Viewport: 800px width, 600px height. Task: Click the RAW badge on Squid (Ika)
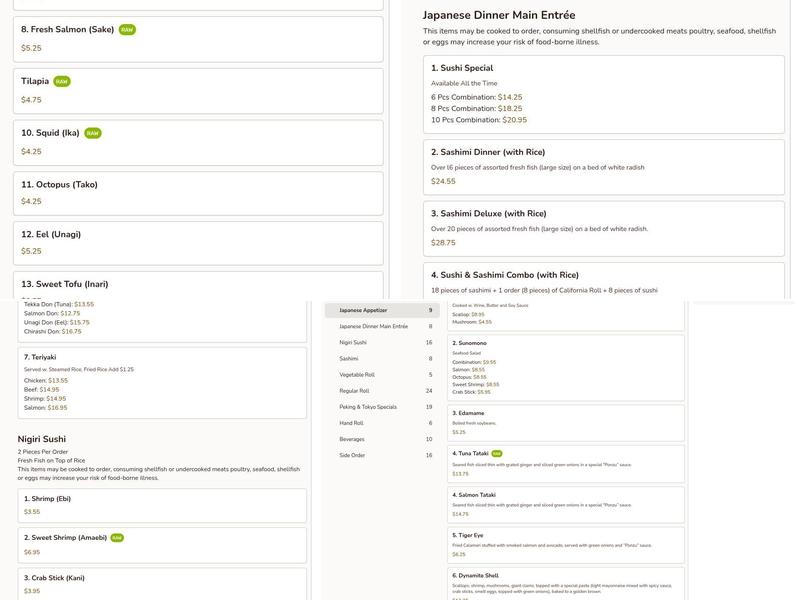point(93,133)
